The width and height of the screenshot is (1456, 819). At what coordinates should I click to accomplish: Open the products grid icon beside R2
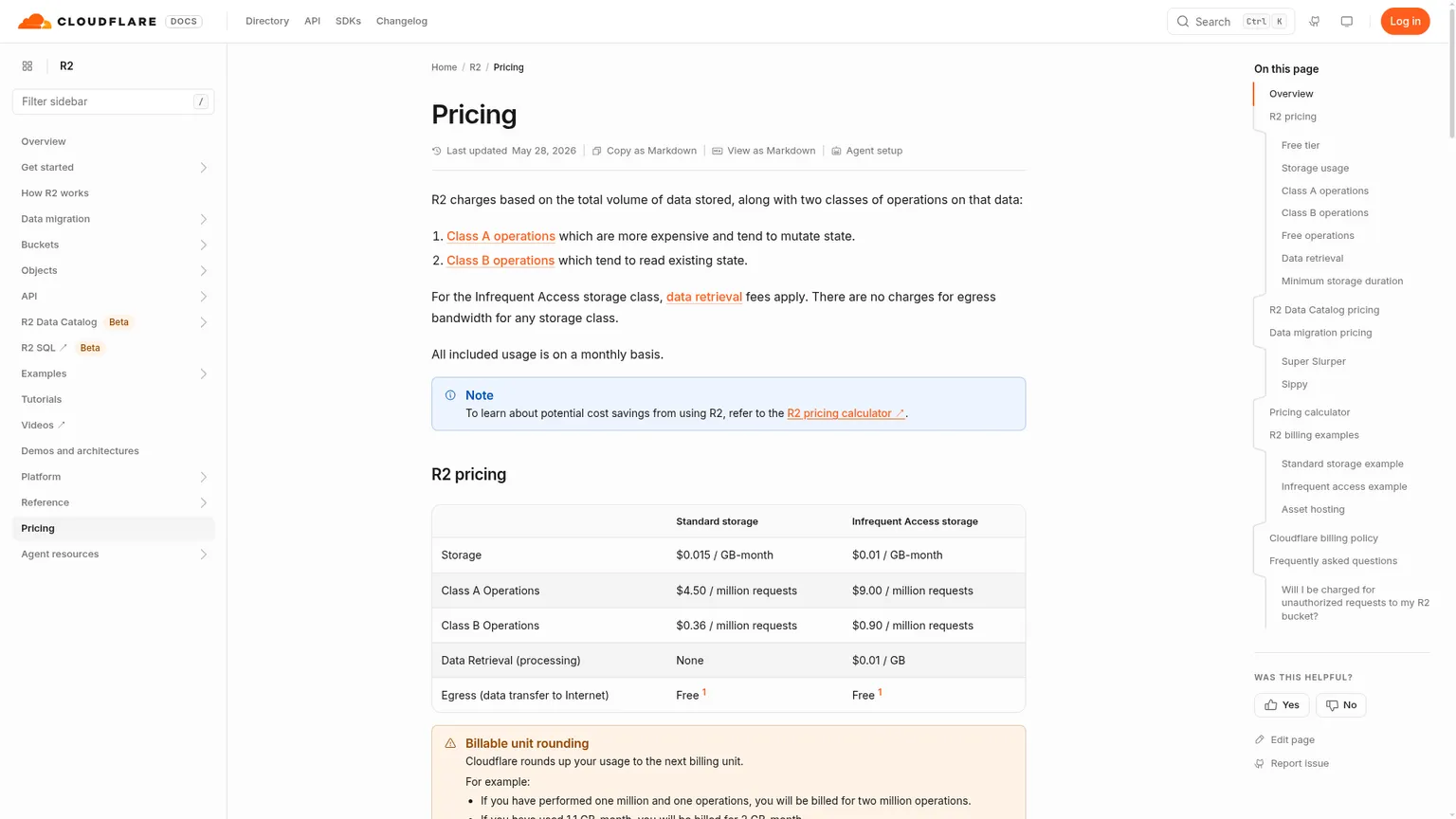[x=27, y=66]
